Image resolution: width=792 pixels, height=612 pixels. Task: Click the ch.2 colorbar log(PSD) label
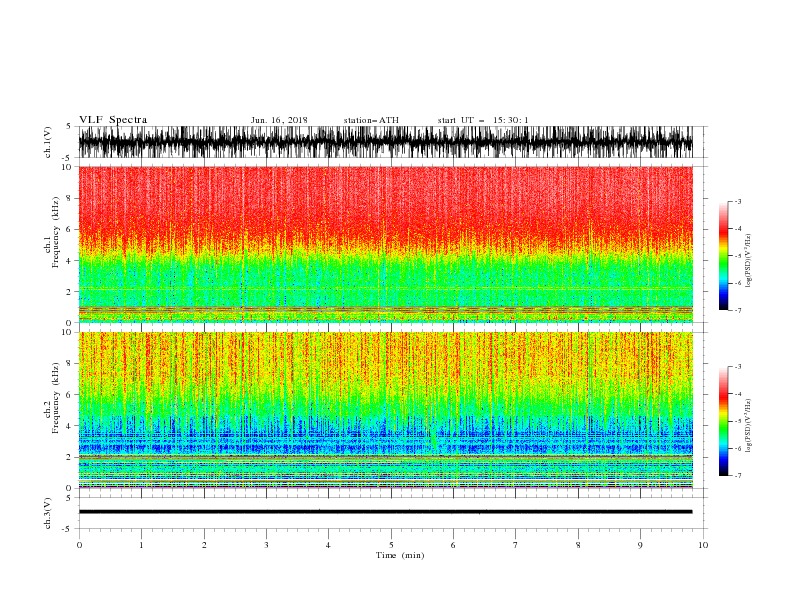(749, 425)
